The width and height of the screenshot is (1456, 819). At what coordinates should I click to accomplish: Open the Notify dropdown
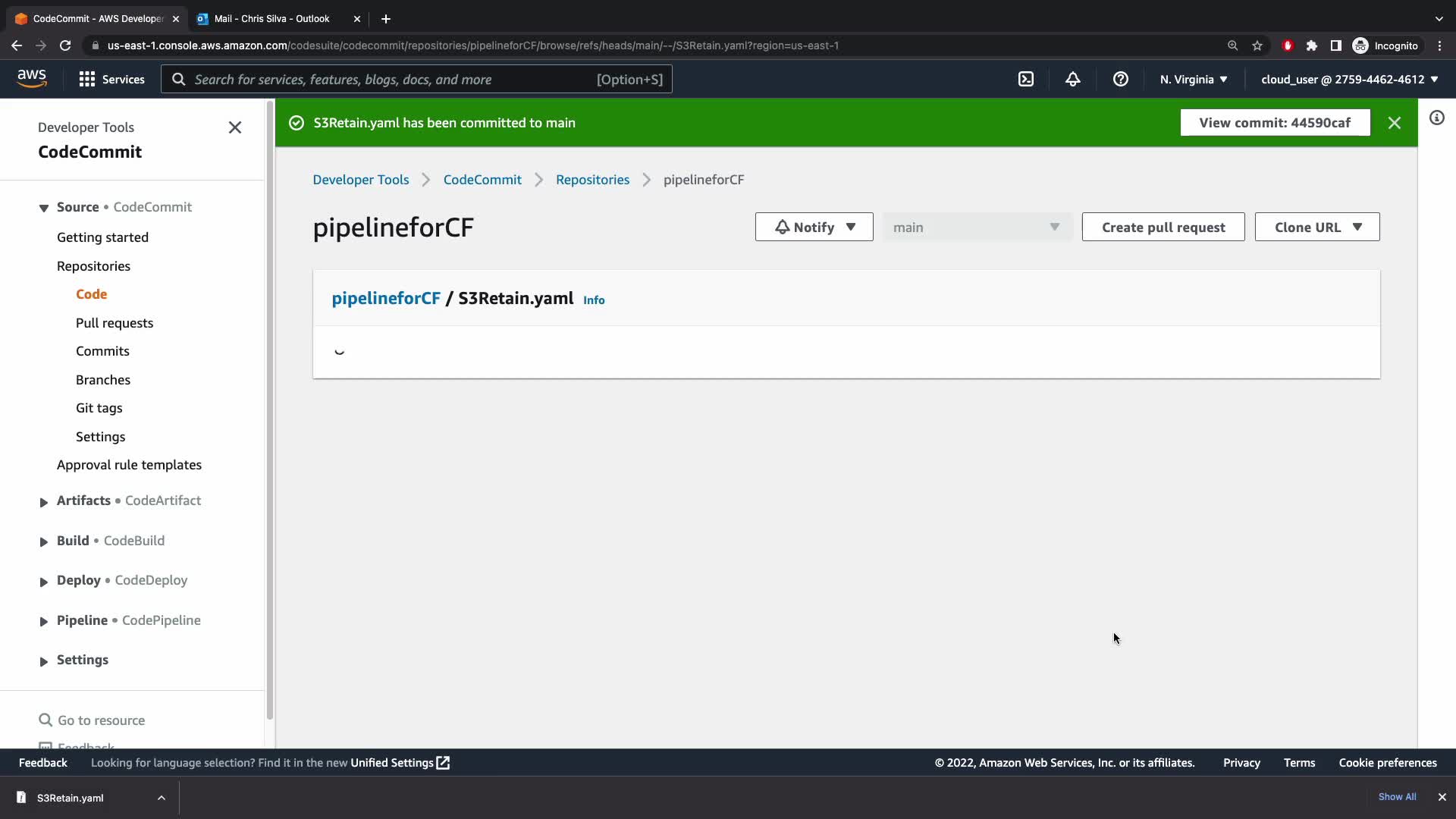(814, 227)
